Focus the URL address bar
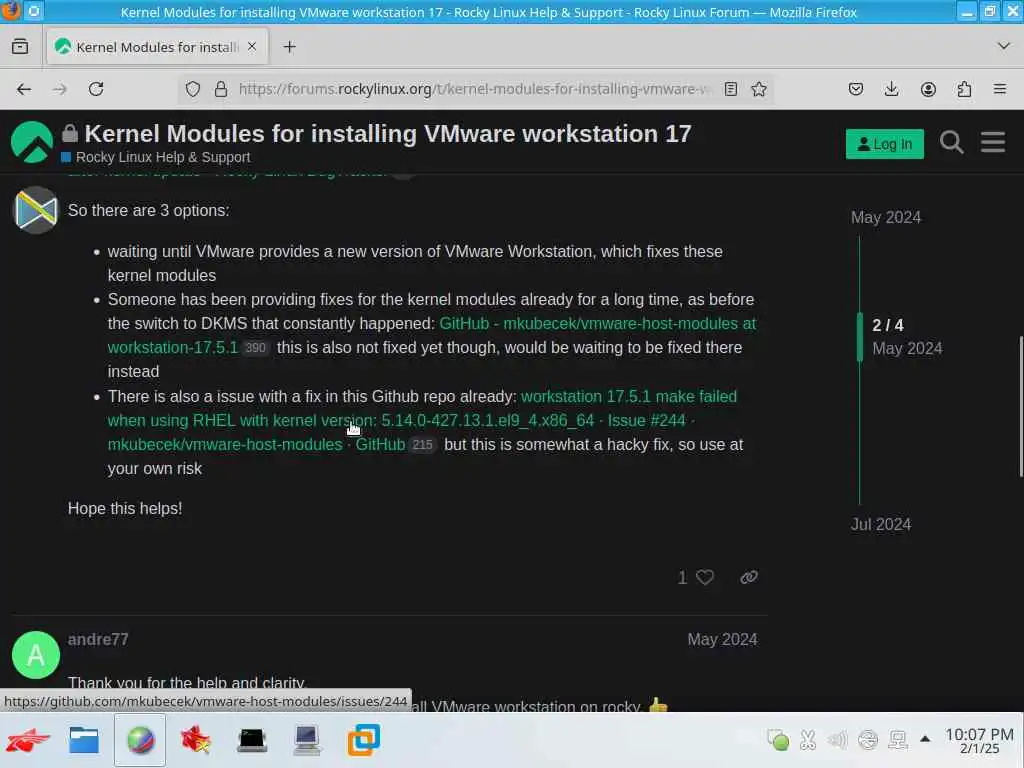Viewport: 1024px width, 768px height. pyautogui.click(x=475, y=89)
